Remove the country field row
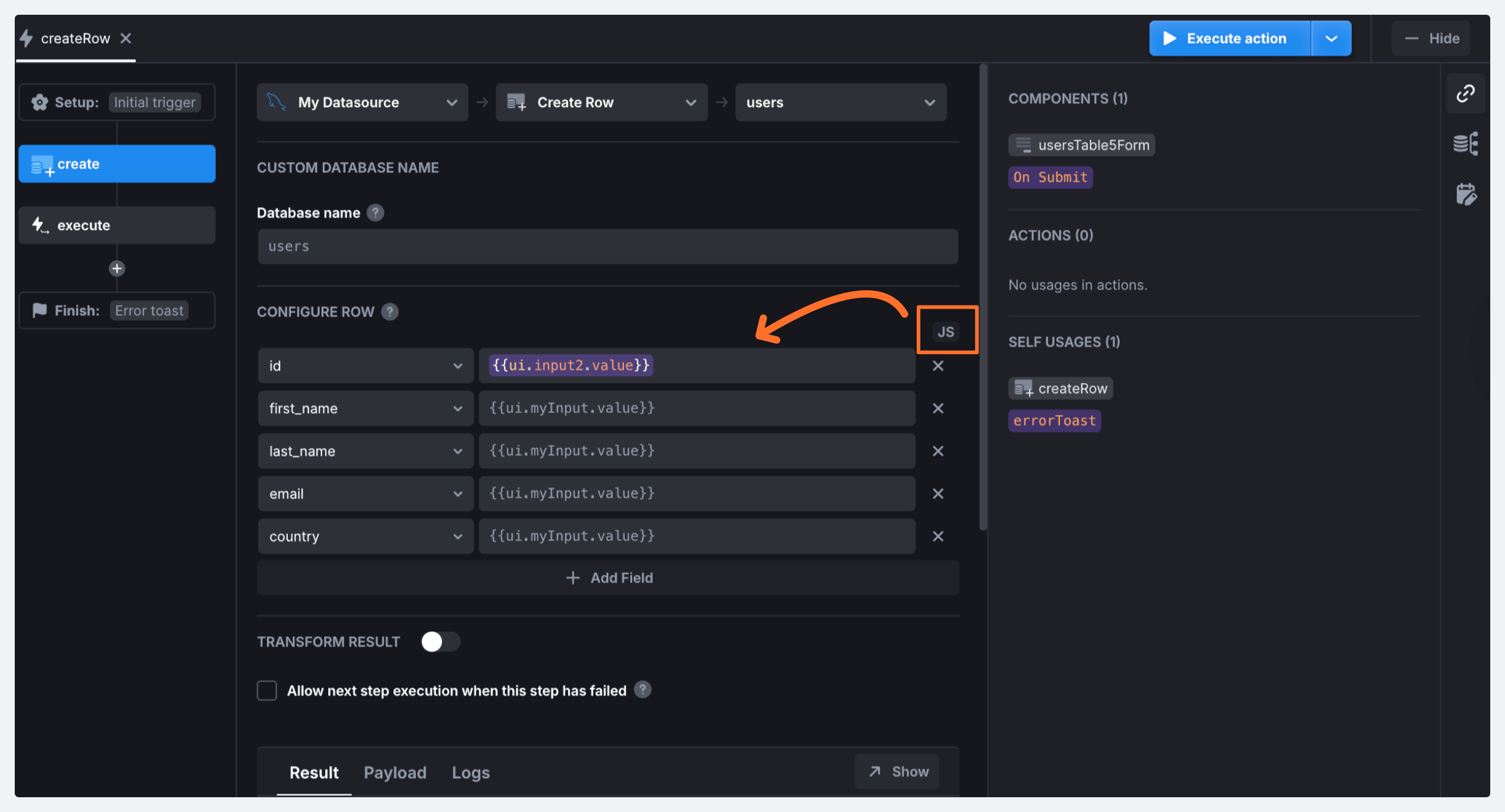The width and height of the screenshot is (1505, 812). [x=938, y=536]
